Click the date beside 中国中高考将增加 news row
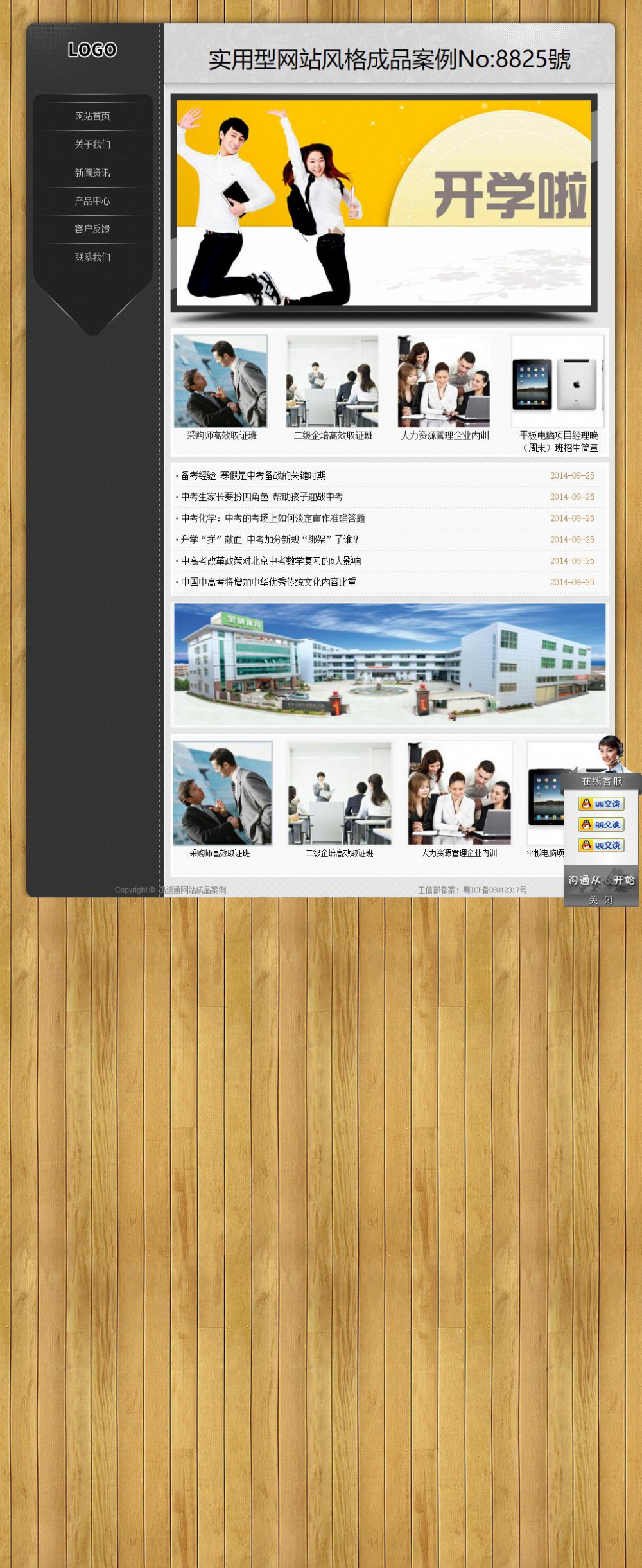This screenshot has width=642, height=1568. pyautogui.click(x=572, y=582)
